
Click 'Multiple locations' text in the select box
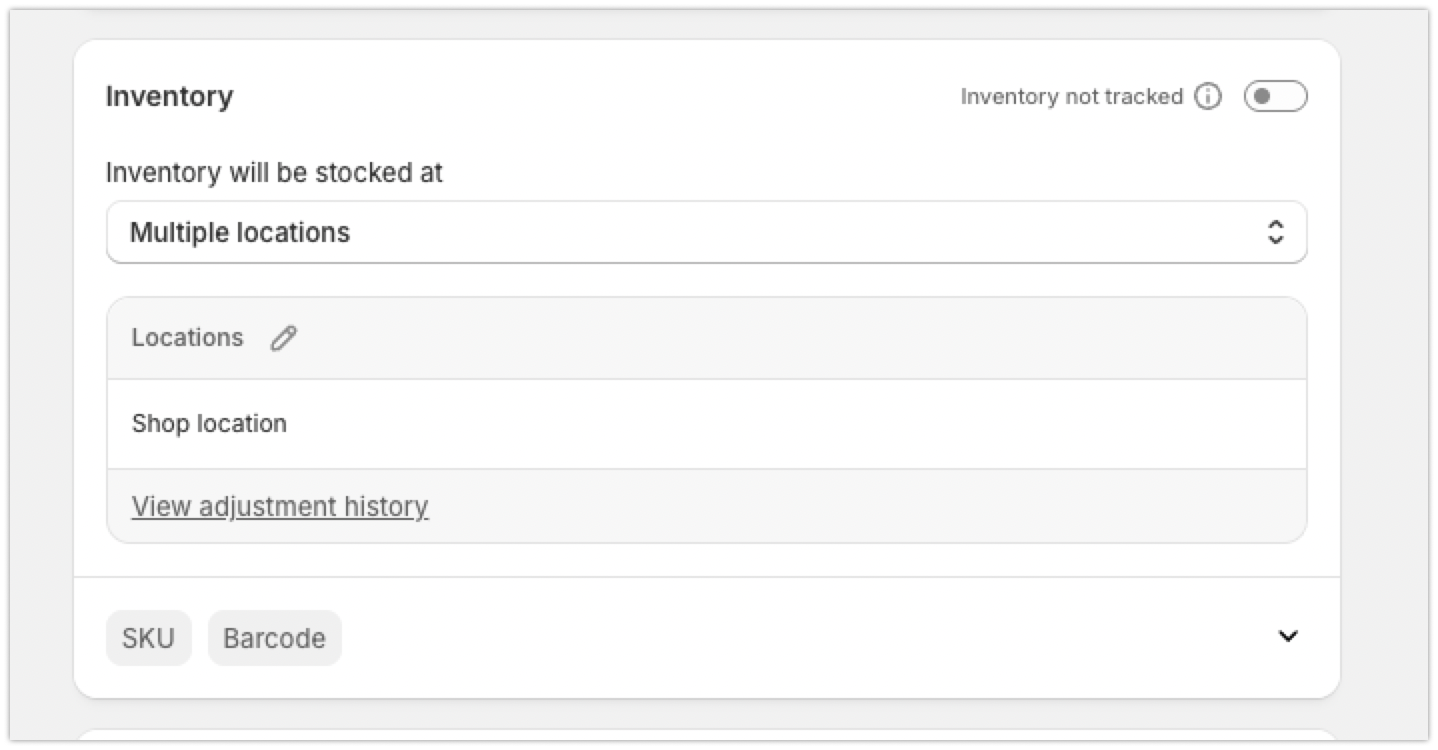click(240, 233)
